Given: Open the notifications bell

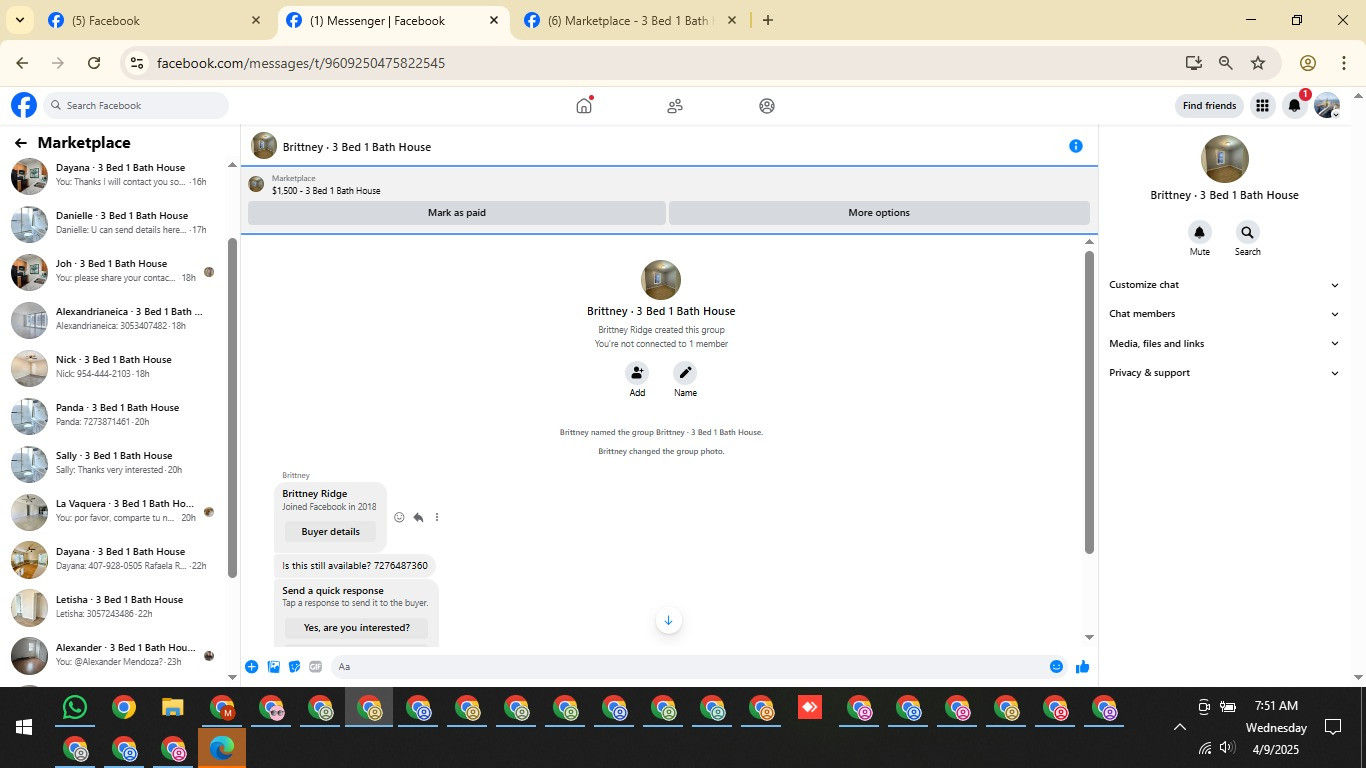Looking at the screenshot, I should tap(1295, 105).
